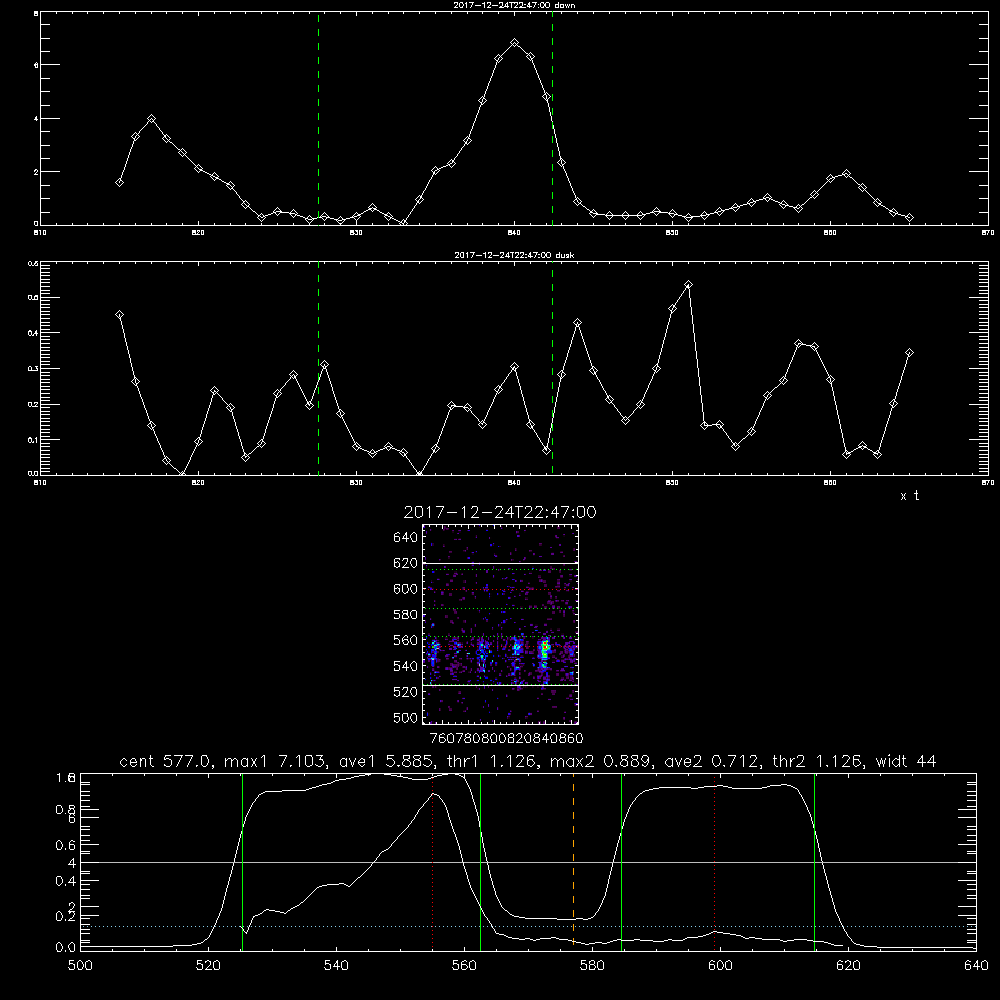Image resolution: width=1000 pixels, height=1000 pixels.
Task: Select the spectrogram image thumbnail
Action: click(501, 624)
